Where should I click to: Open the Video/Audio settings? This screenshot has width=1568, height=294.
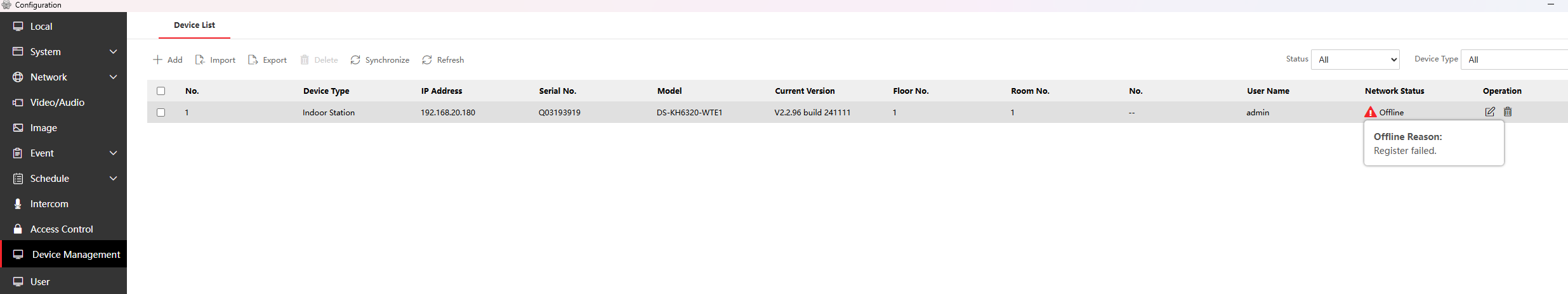(57, 103)
